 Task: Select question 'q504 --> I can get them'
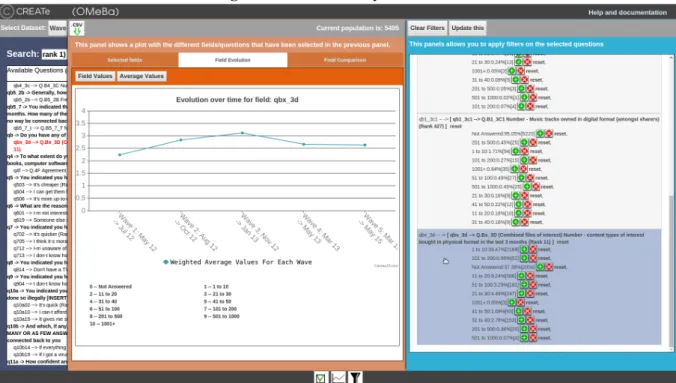pos(40,192)
